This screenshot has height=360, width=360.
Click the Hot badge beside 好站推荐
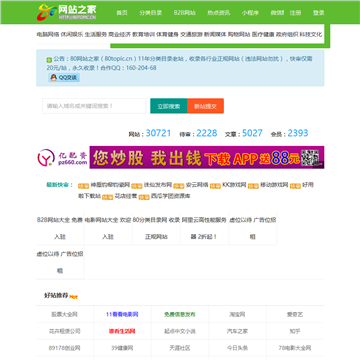coord(73,297)
